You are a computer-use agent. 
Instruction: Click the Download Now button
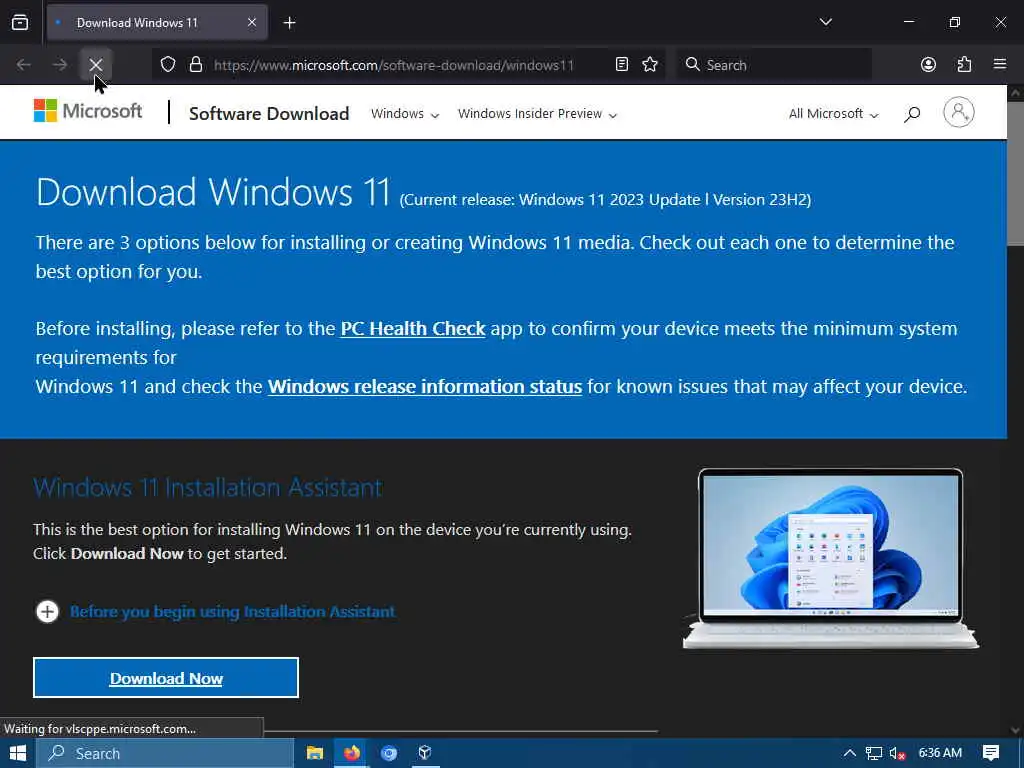(166, 678)
